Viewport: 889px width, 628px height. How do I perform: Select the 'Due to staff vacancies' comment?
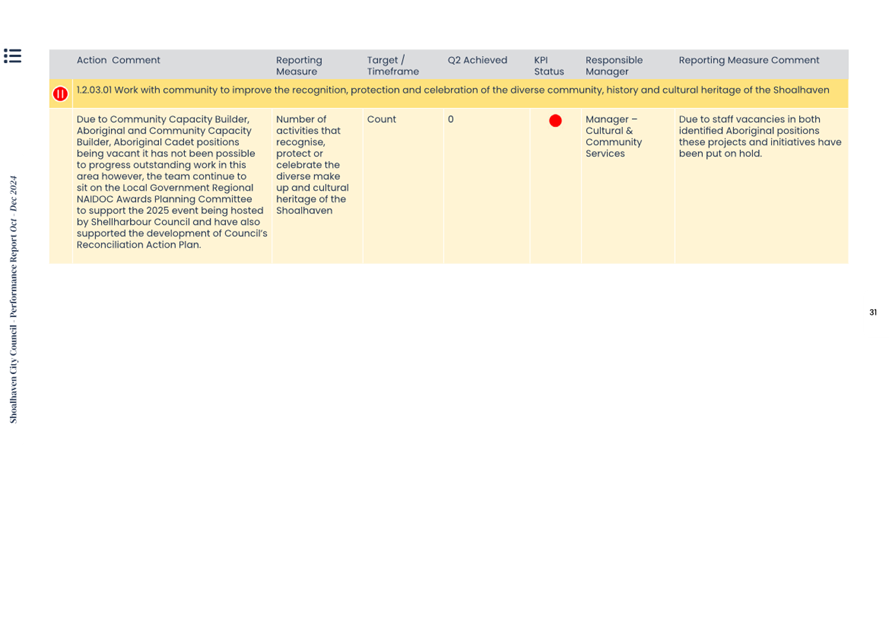[759, 136]
